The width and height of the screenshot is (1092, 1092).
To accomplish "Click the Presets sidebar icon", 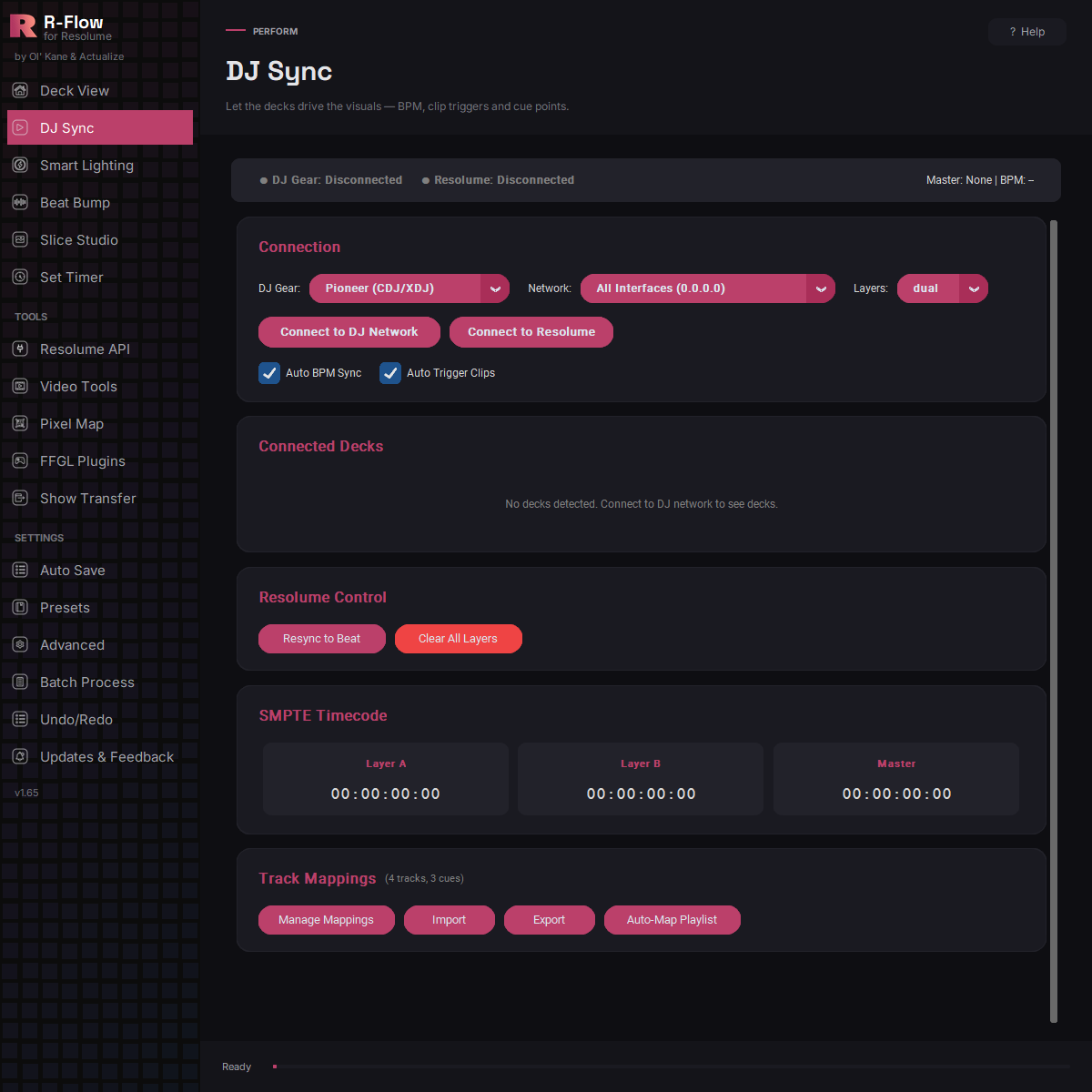I will pos(20,607).
